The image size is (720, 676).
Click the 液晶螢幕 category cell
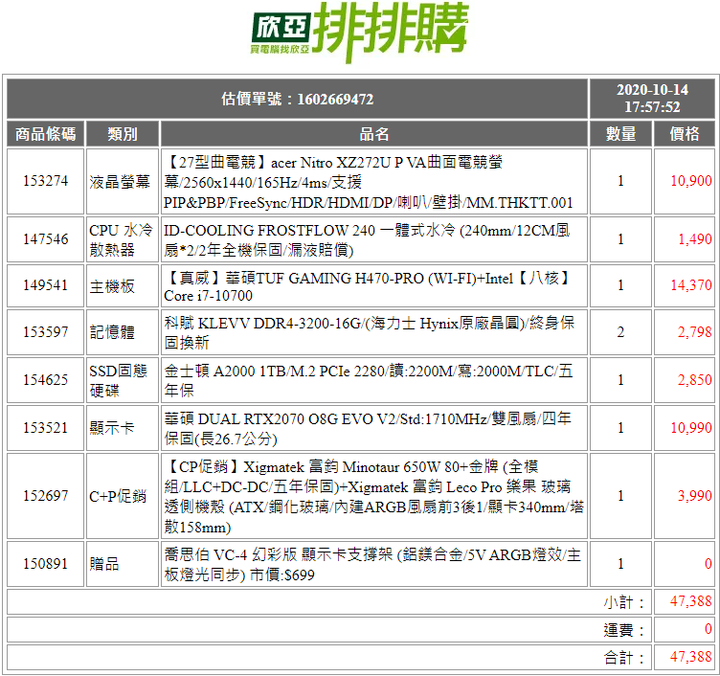(x=123, y=181)
